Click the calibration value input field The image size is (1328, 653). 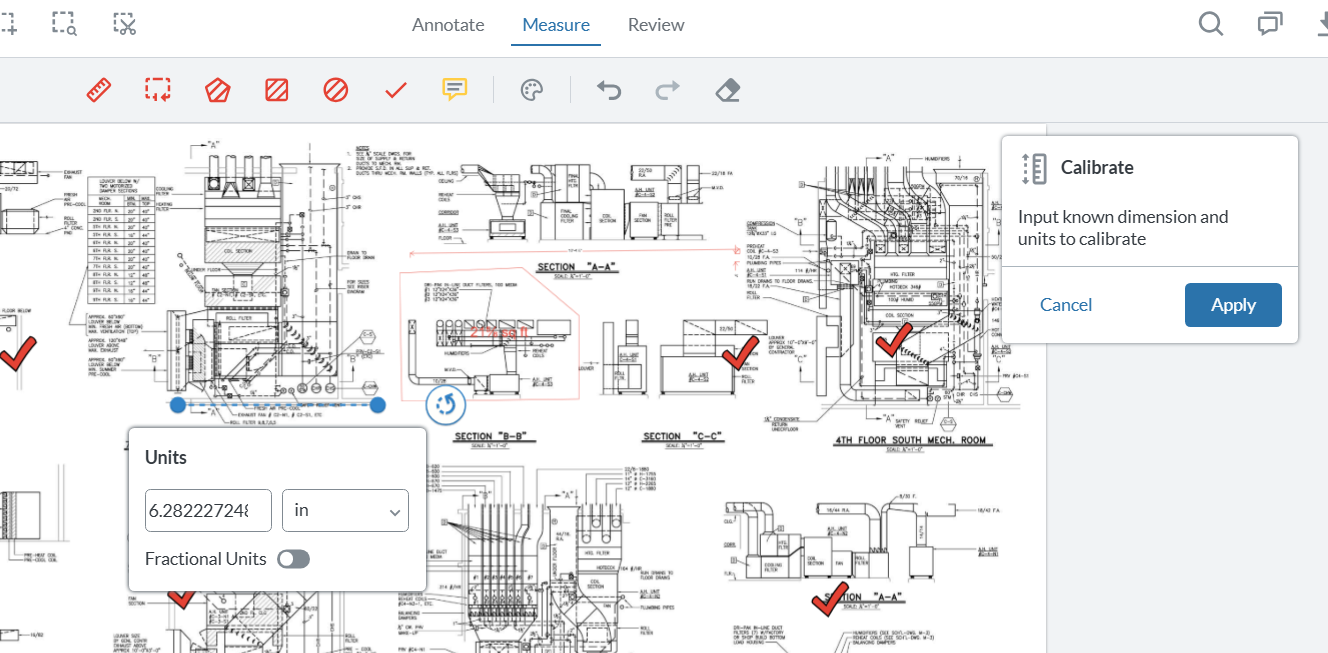[x=209, y=510]
